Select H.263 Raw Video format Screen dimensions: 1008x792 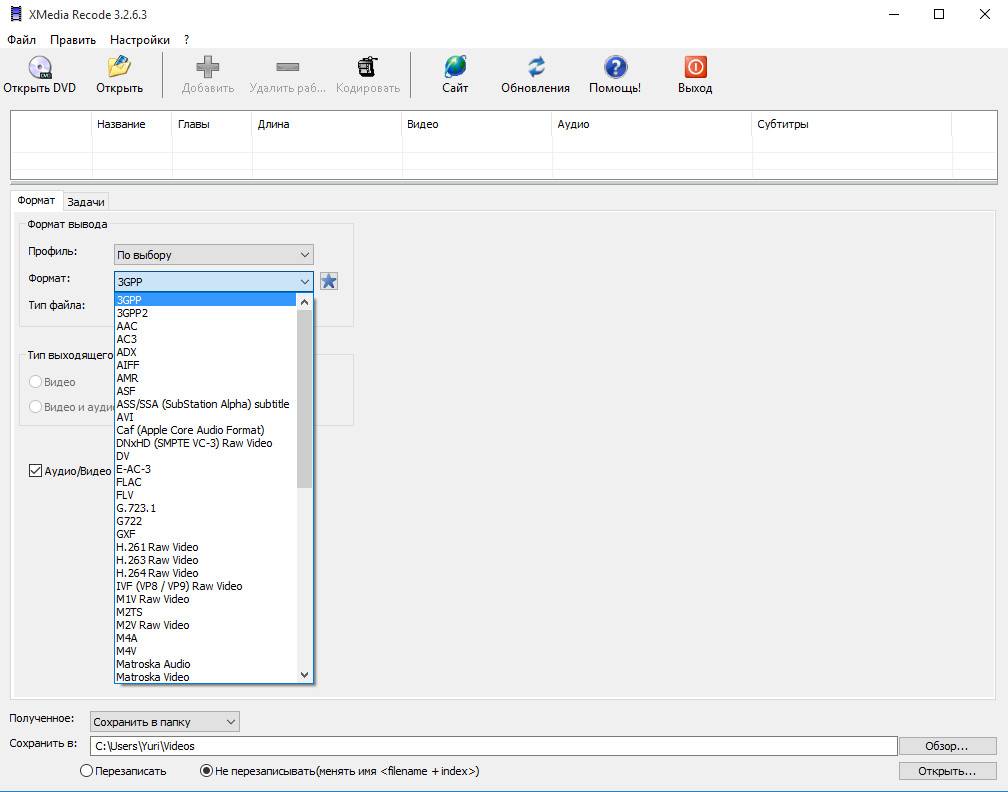(x=206, y=560)
